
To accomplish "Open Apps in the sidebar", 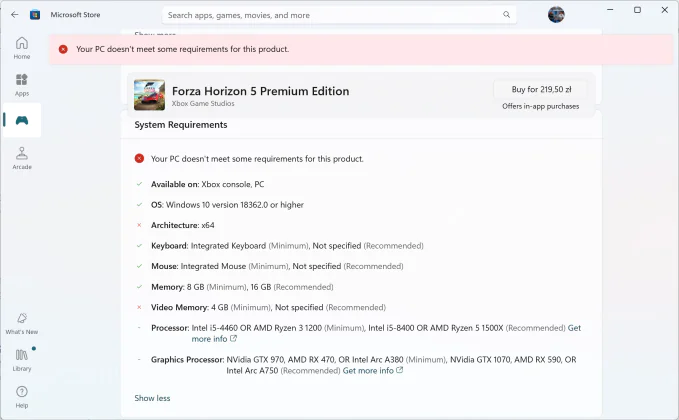I will point(22,84).
